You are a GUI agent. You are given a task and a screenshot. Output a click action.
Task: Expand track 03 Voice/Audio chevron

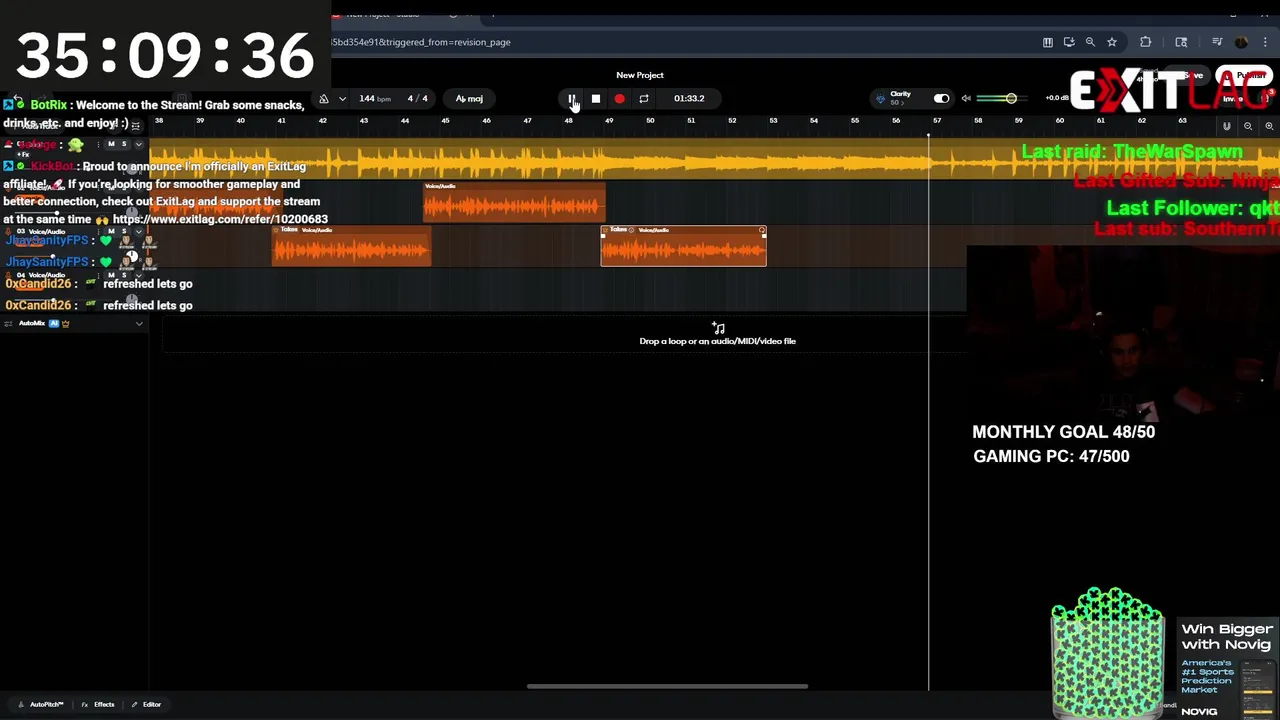point(140,232)
